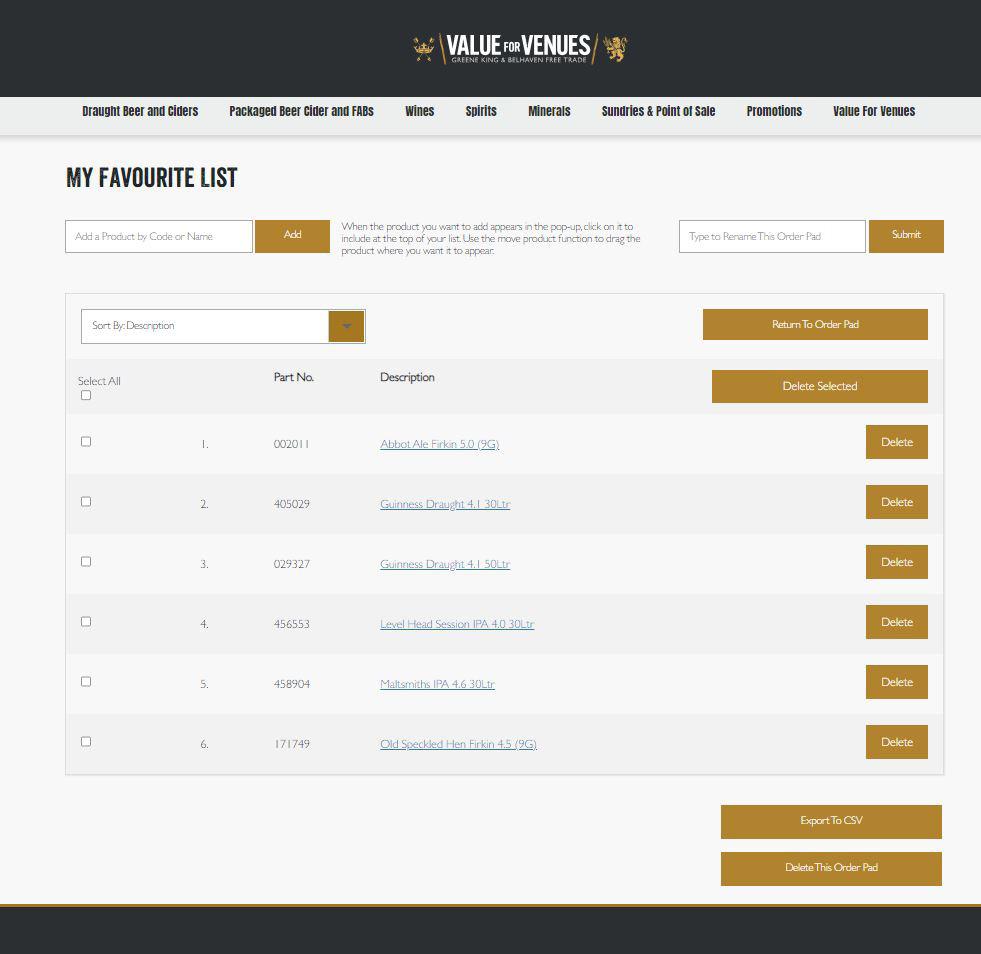The height and width of the screenshot is (954, 981).
Task: Open Level Head Session IPA 4.0 30Ltr link
Action: 457,624
